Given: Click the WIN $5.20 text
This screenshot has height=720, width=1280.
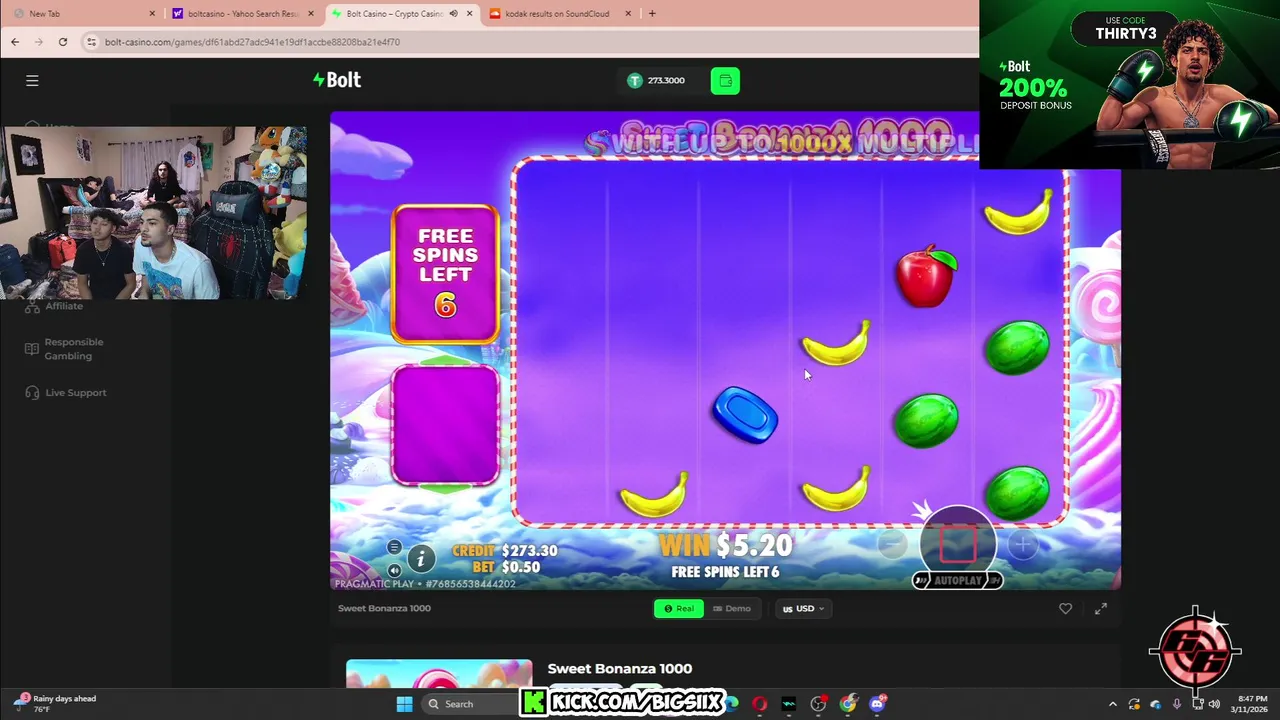Looking at the screenshot, I should coord(725,546).
